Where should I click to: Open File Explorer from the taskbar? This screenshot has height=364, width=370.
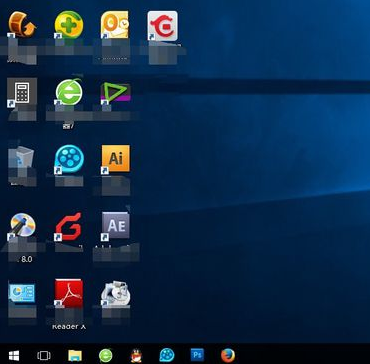click(x=75, y=355)
